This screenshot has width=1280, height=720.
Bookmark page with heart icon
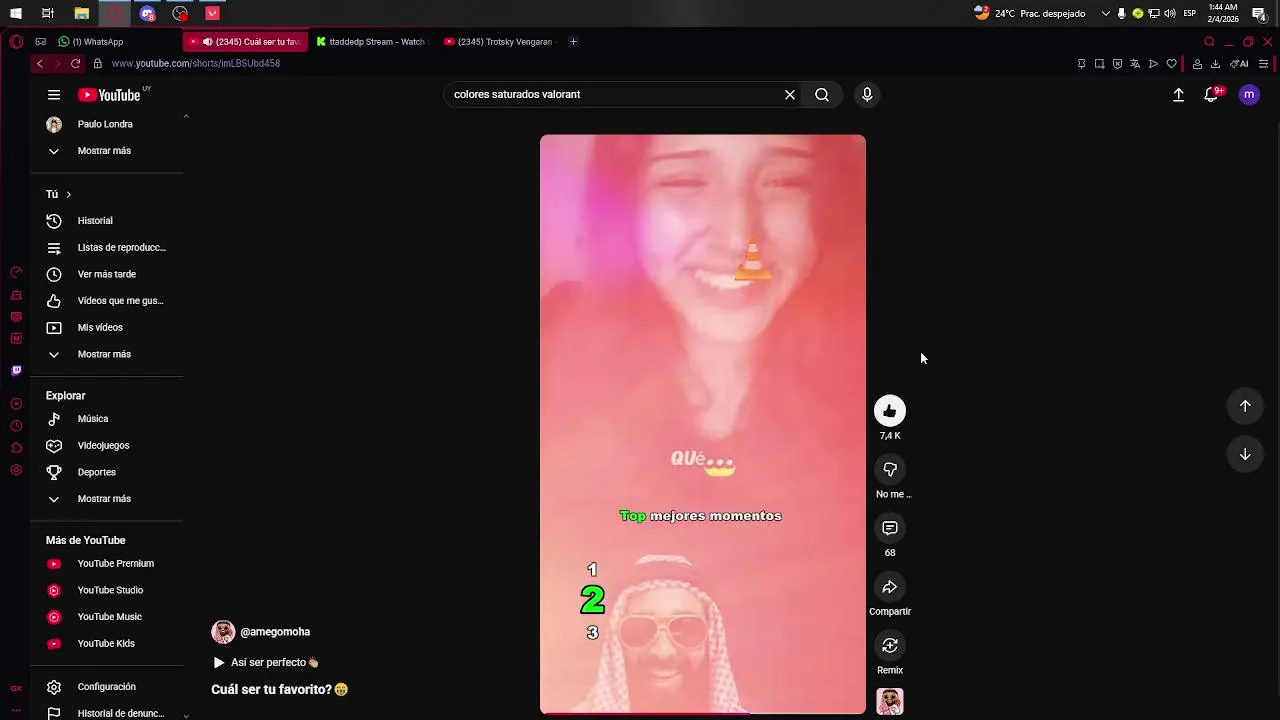coord(1171,64)
